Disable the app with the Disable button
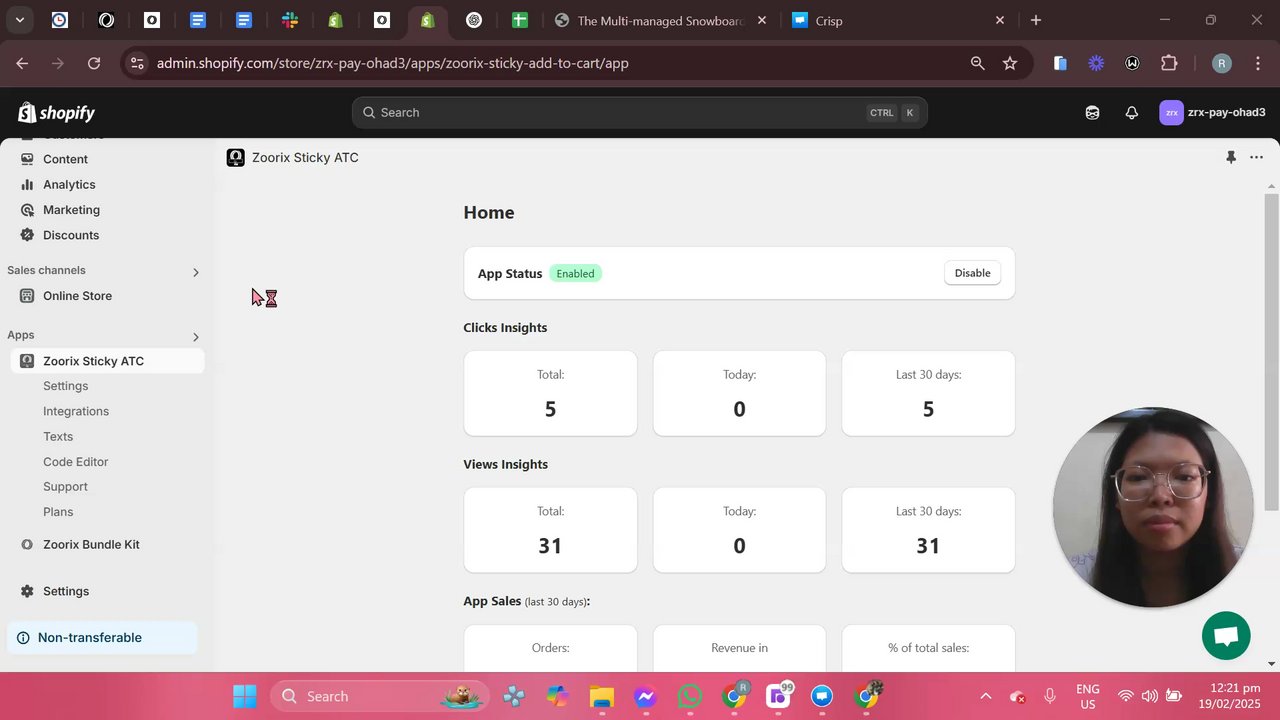1280x720 pixels. pos(972,273)
